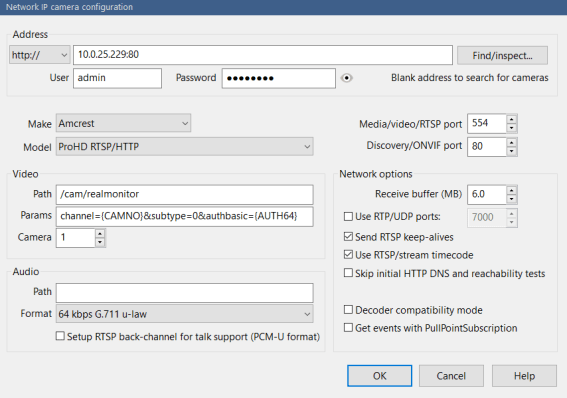Click the Find/inspect... button

click(502, 55)
